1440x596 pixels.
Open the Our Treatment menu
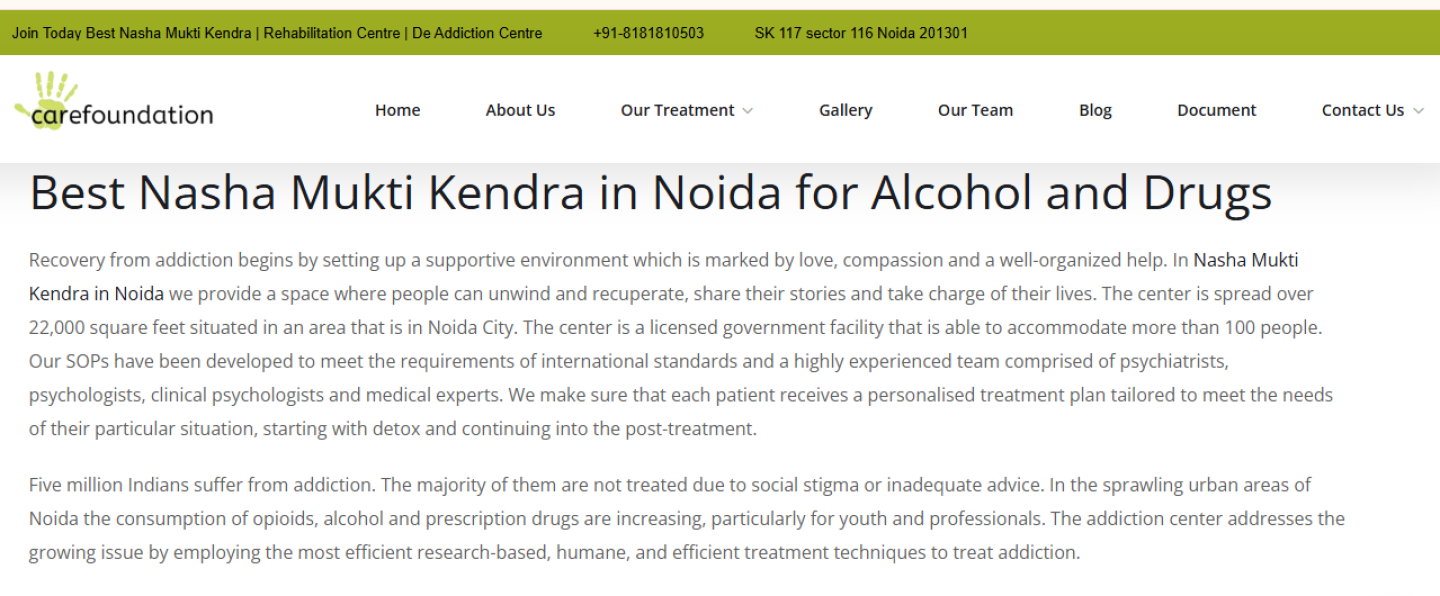click(677, 110)
